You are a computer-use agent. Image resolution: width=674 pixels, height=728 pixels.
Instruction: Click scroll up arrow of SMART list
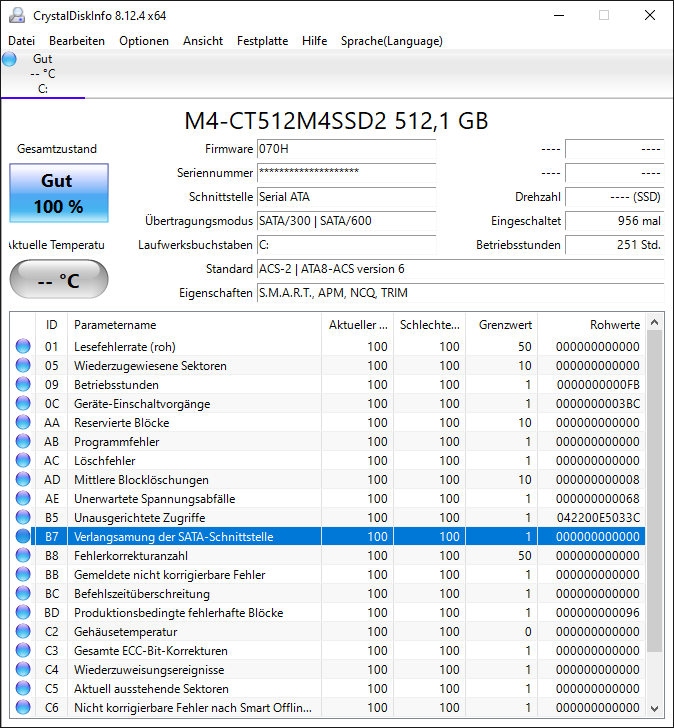tap(655, 322)
